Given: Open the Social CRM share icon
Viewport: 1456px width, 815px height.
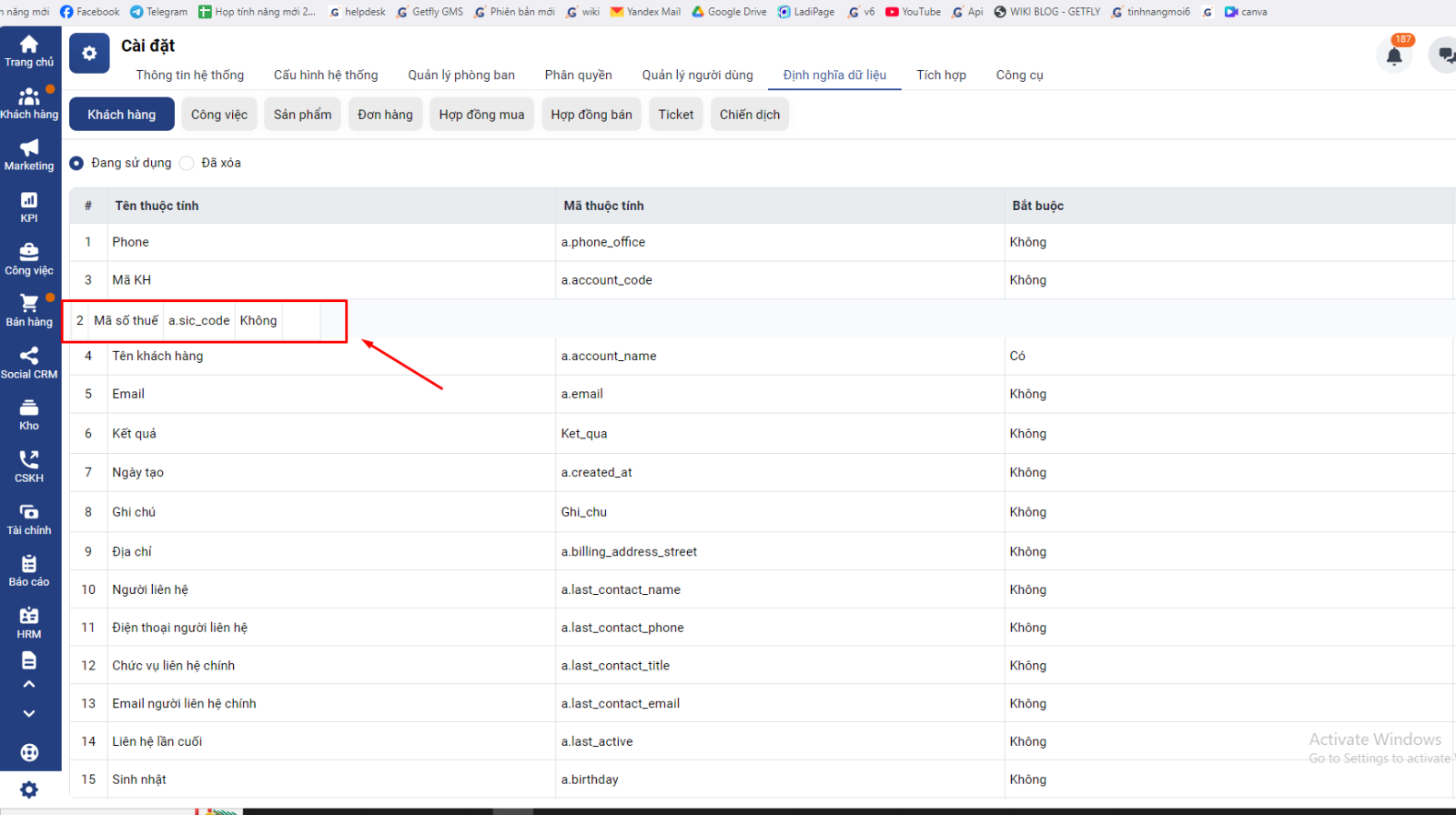Looking at the screenshot, I should 29,356.
